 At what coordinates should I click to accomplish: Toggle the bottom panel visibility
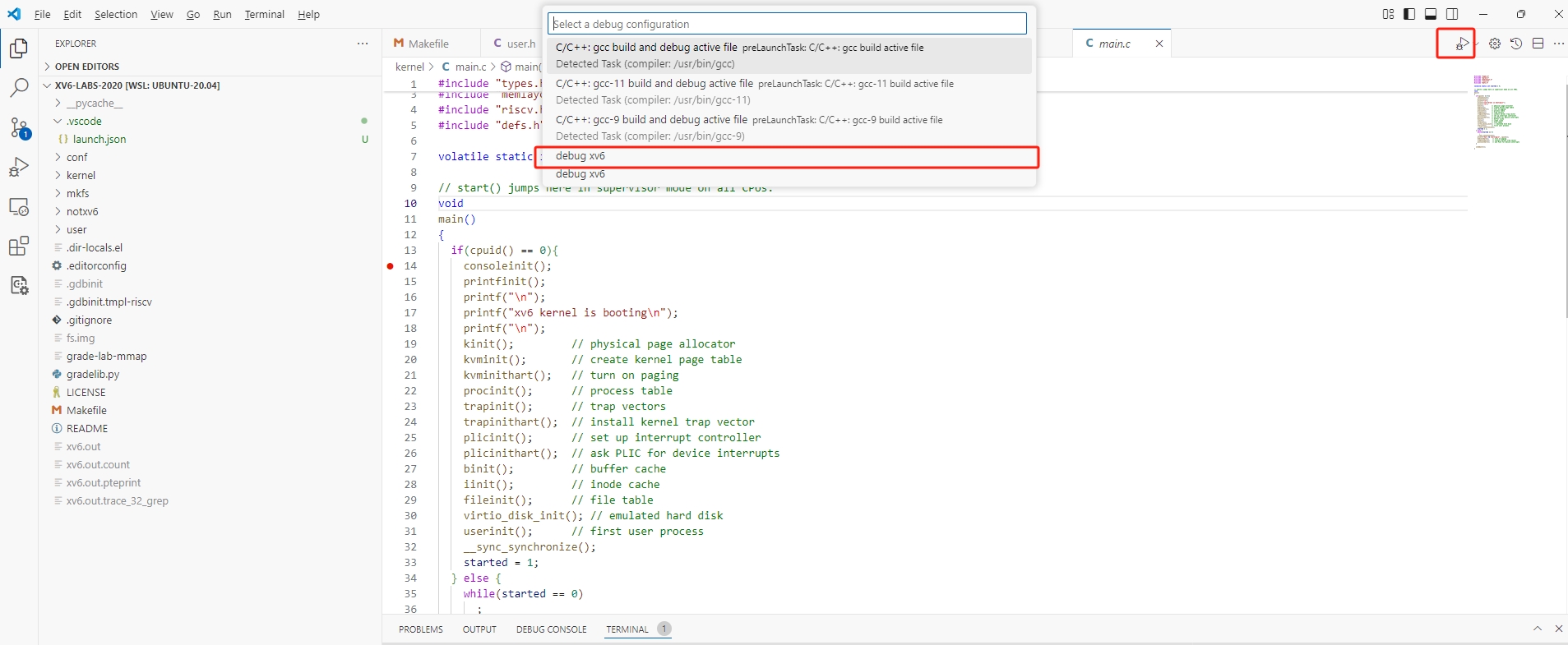[1431, 14]
